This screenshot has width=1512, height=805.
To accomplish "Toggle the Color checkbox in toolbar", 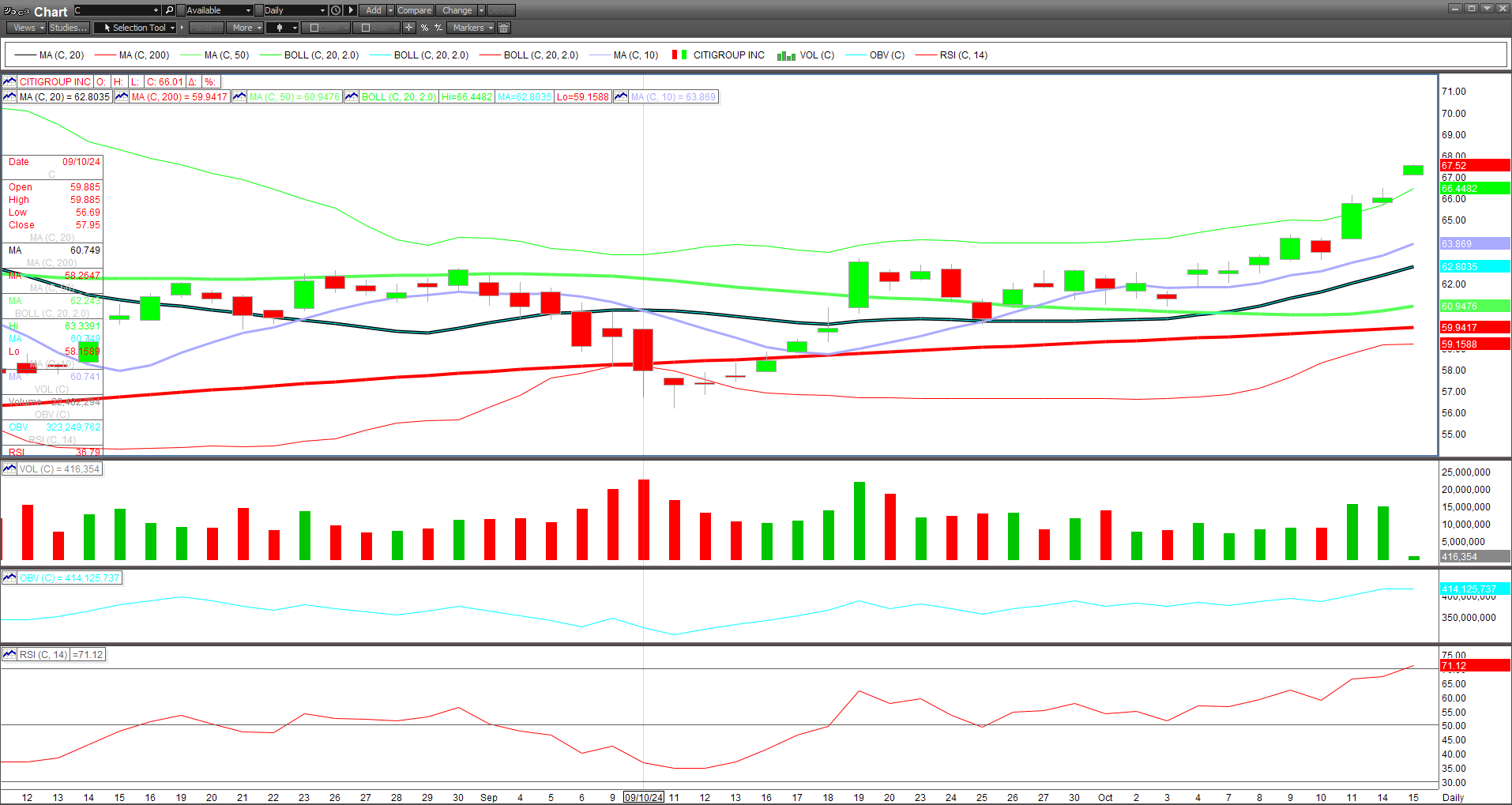I will [314, 28].
